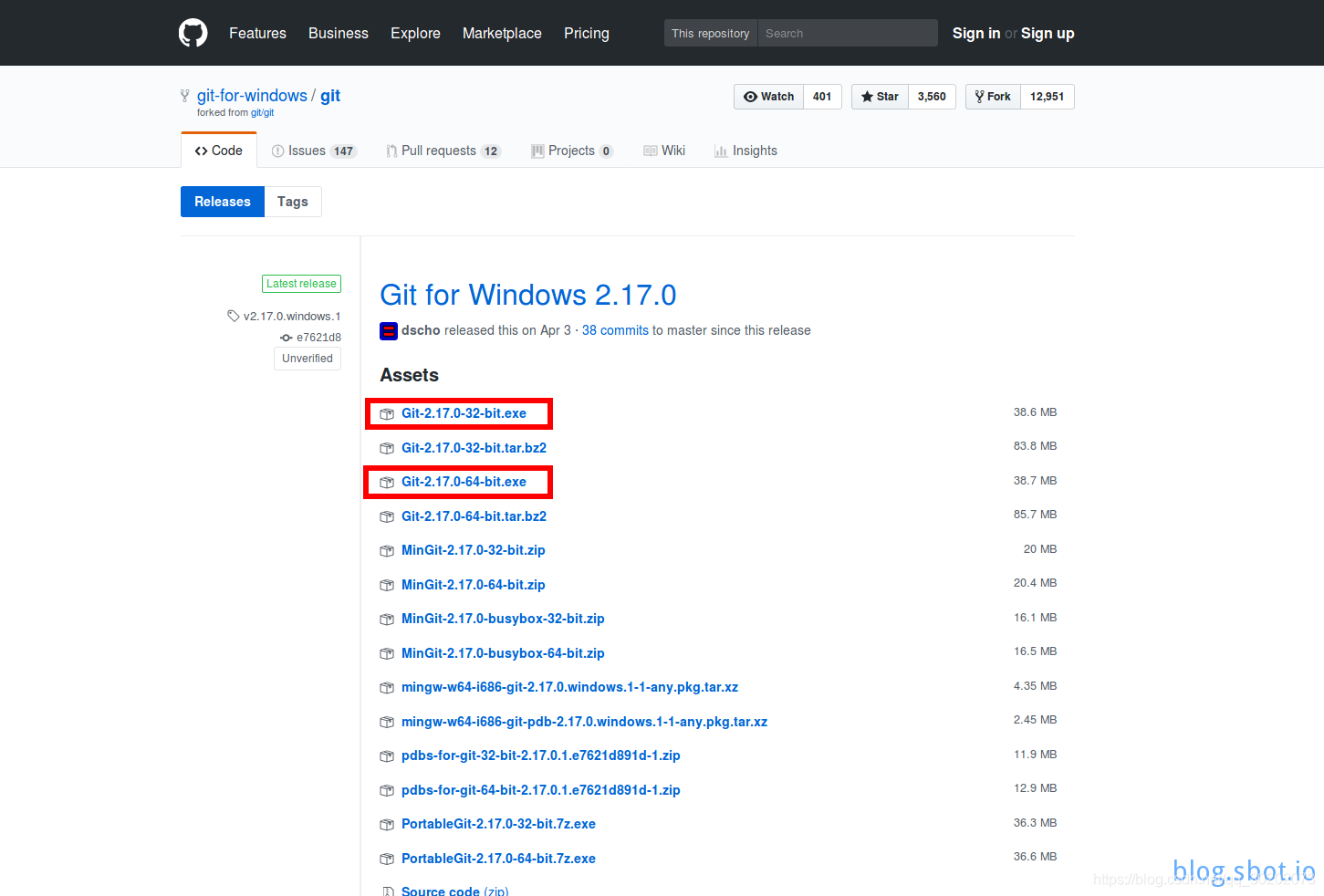Go to the Wiki tab

(664, 151)
